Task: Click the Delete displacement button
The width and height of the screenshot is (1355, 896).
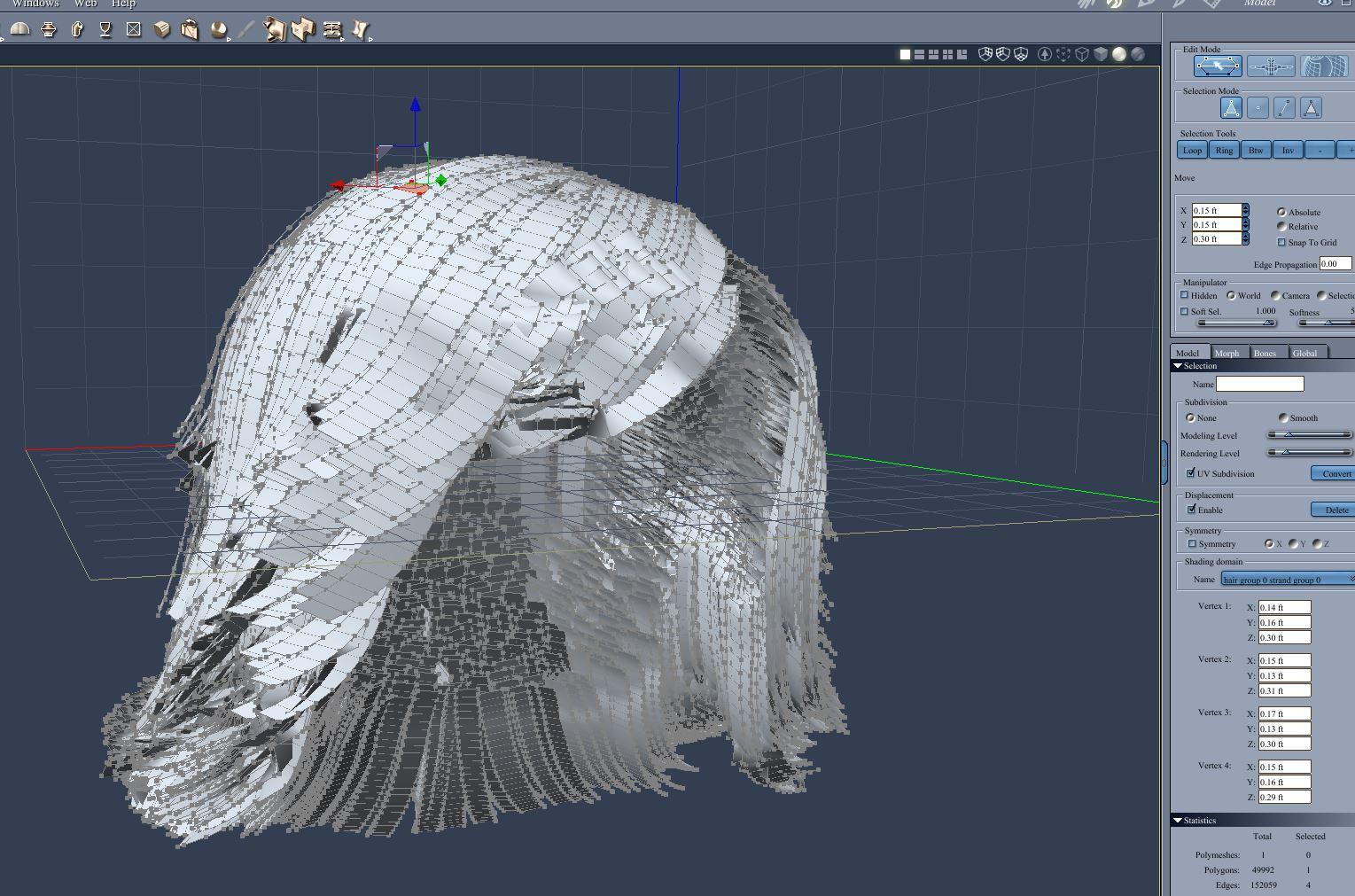Action: [1333, 510]
